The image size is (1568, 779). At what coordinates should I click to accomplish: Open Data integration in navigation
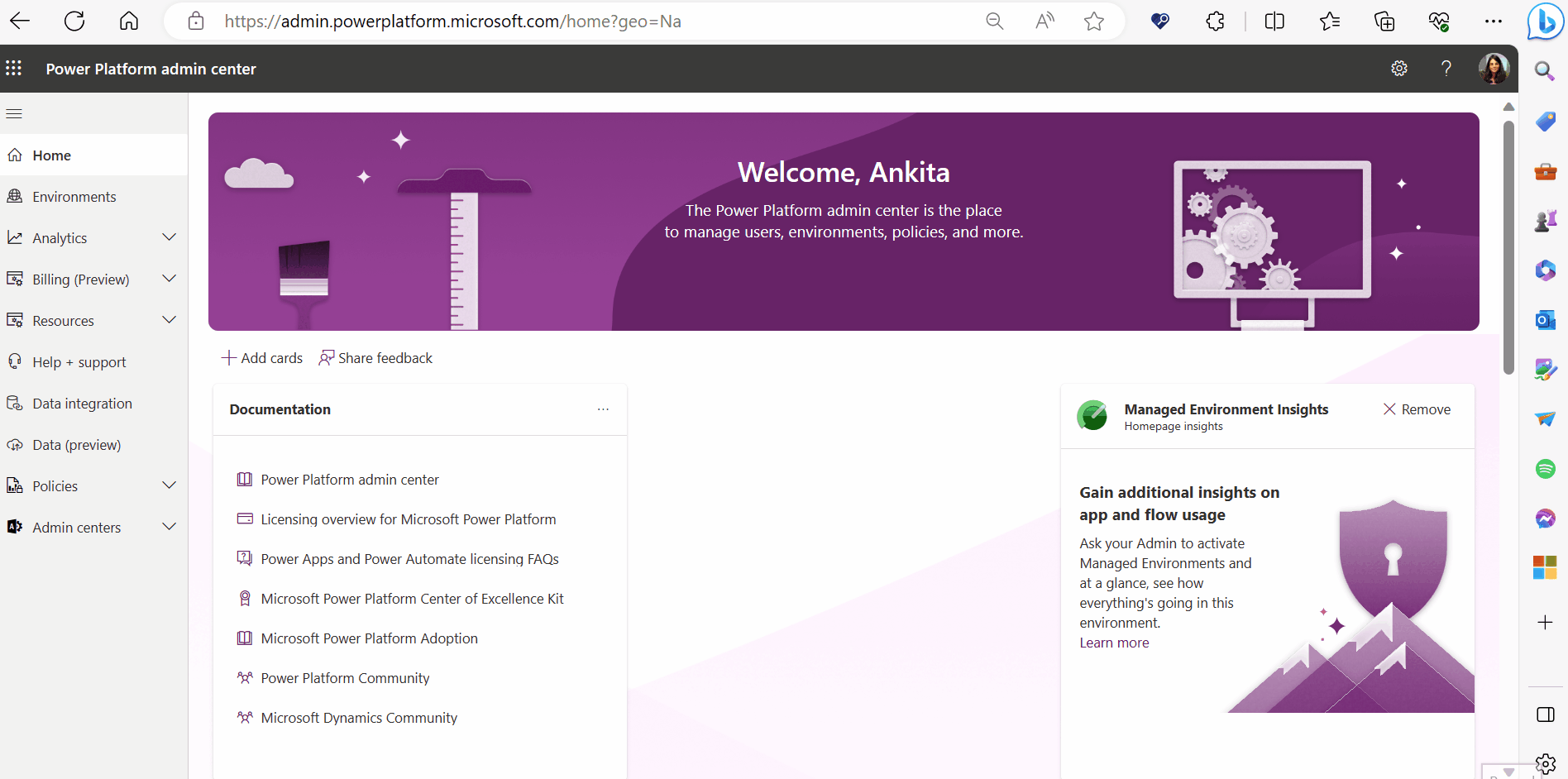pyautogui.click(x=82, y=404)
